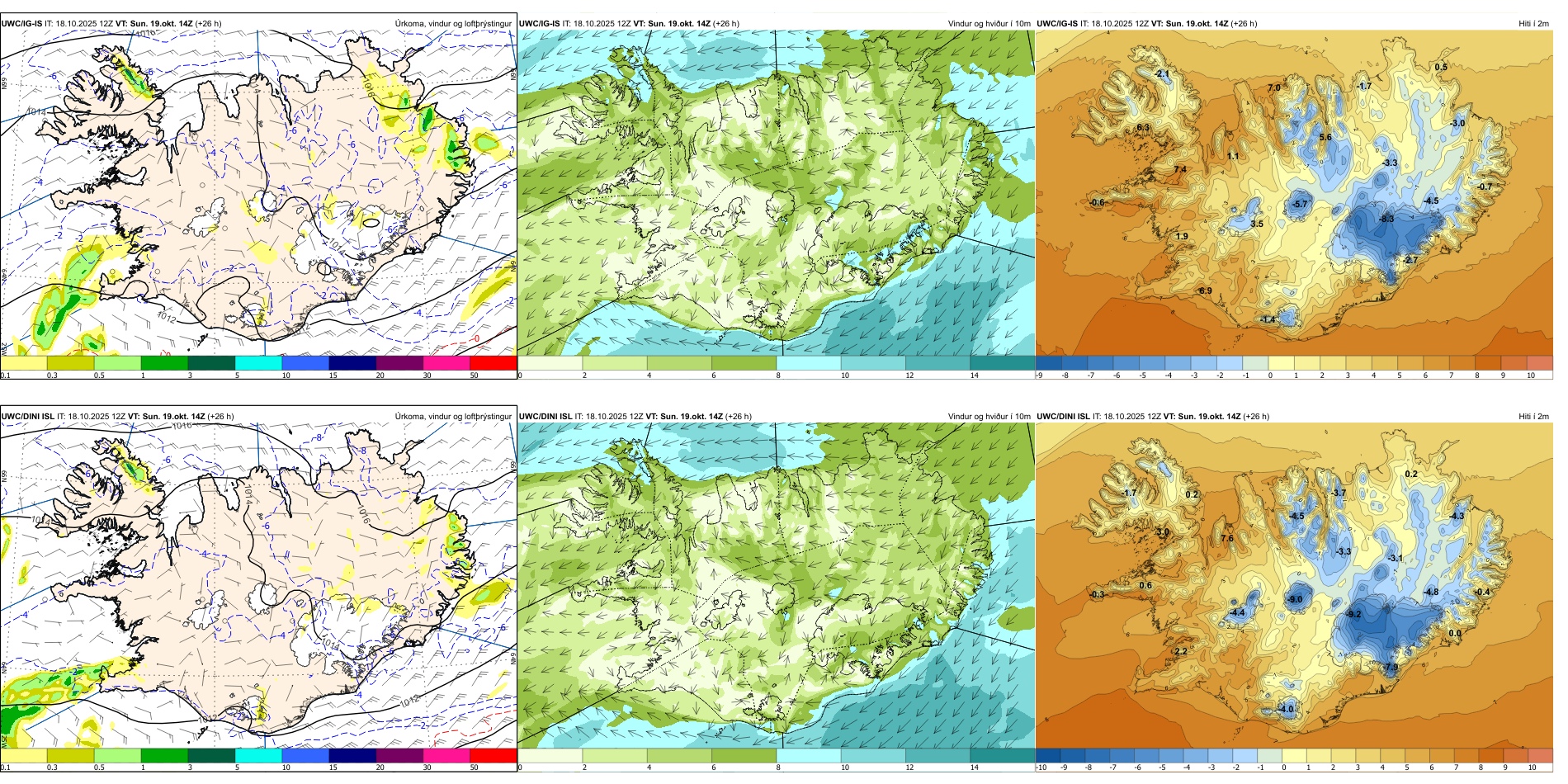Screen dimensions: 1568x784
Task: Open the UWC/IG-IS 10m wind and gust map
Action: pyautogui.click(x=777, y=193)
